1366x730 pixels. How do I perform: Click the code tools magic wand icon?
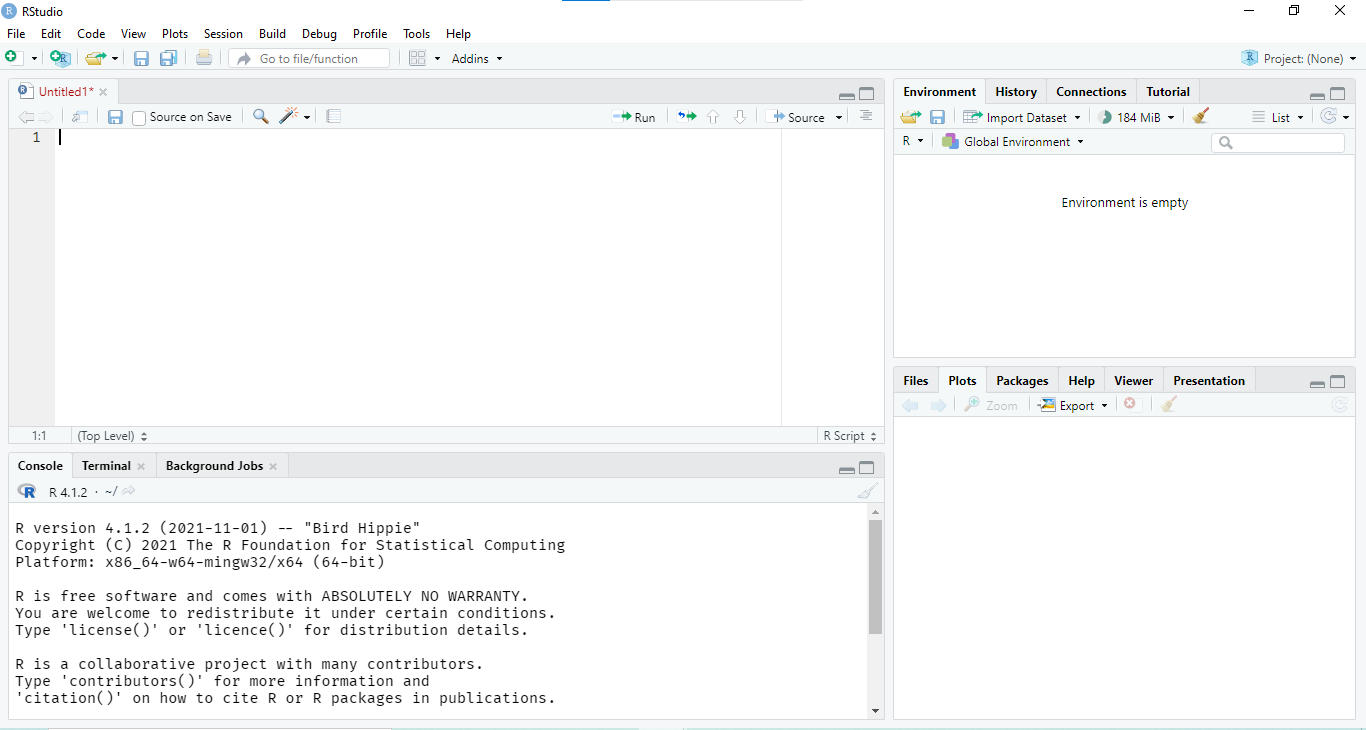click(289, 117)
